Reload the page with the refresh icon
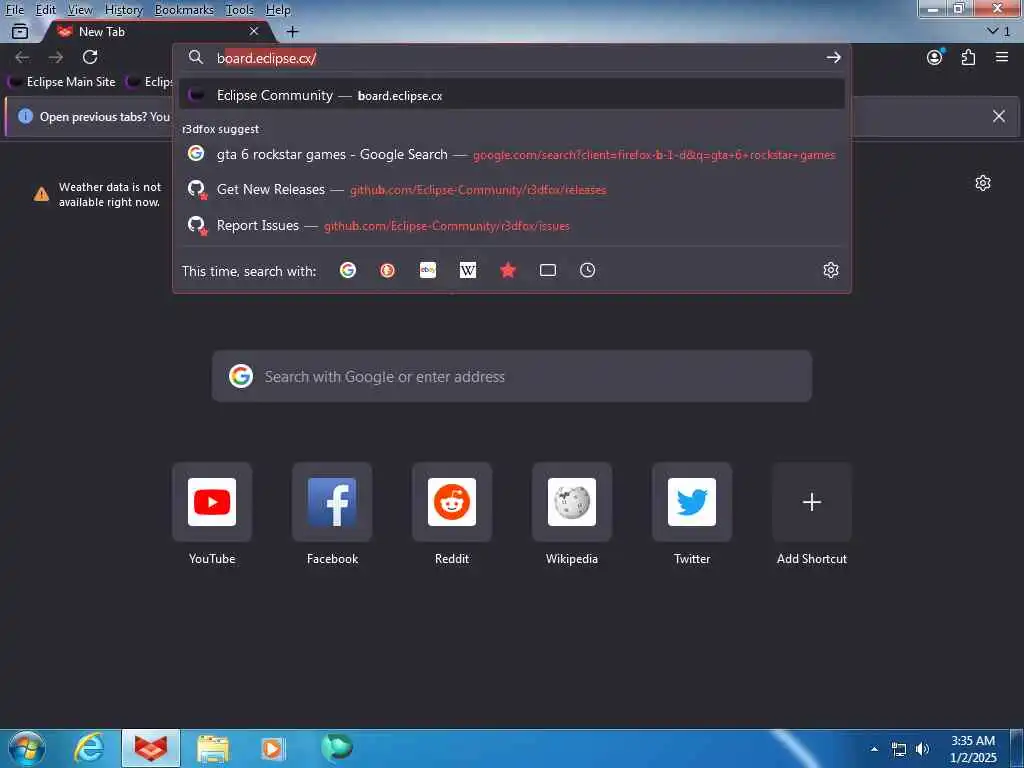 click(90, 57)
